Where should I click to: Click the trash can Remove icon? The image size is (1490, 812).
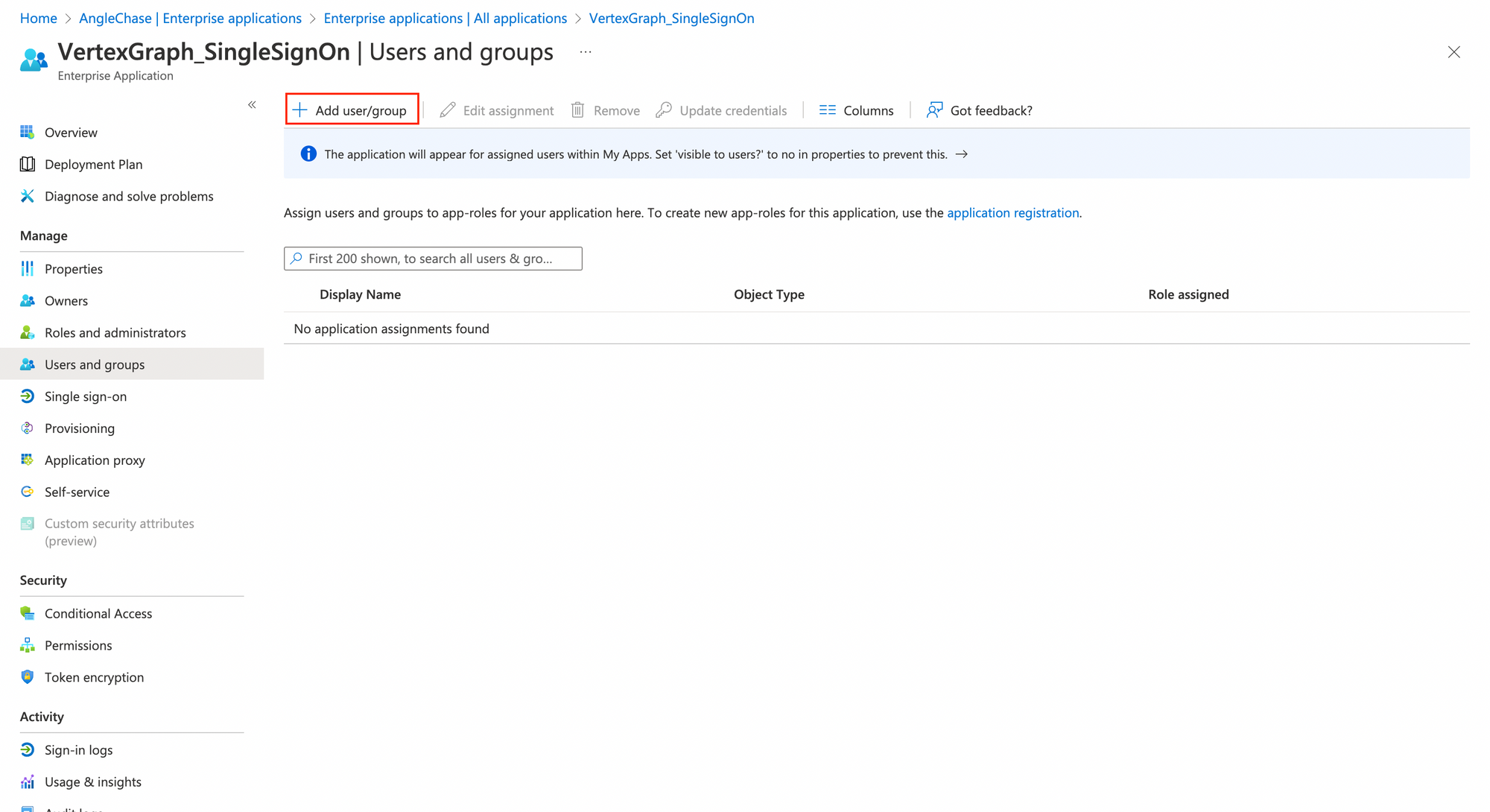pyautogui.click(x=578, y=110)
